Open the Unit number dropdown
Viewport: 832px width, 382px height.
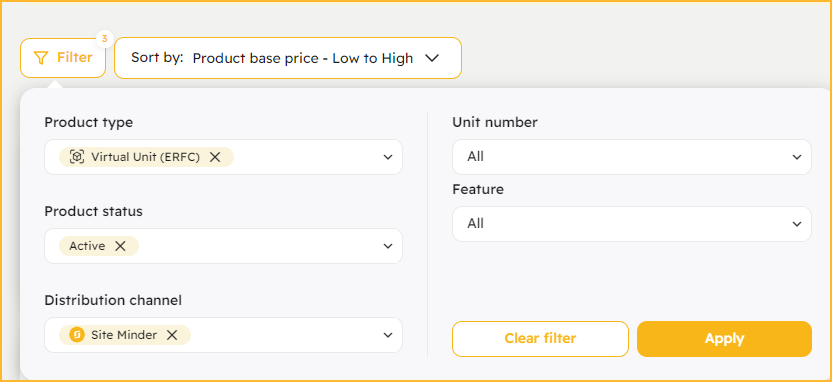[631, 157]
